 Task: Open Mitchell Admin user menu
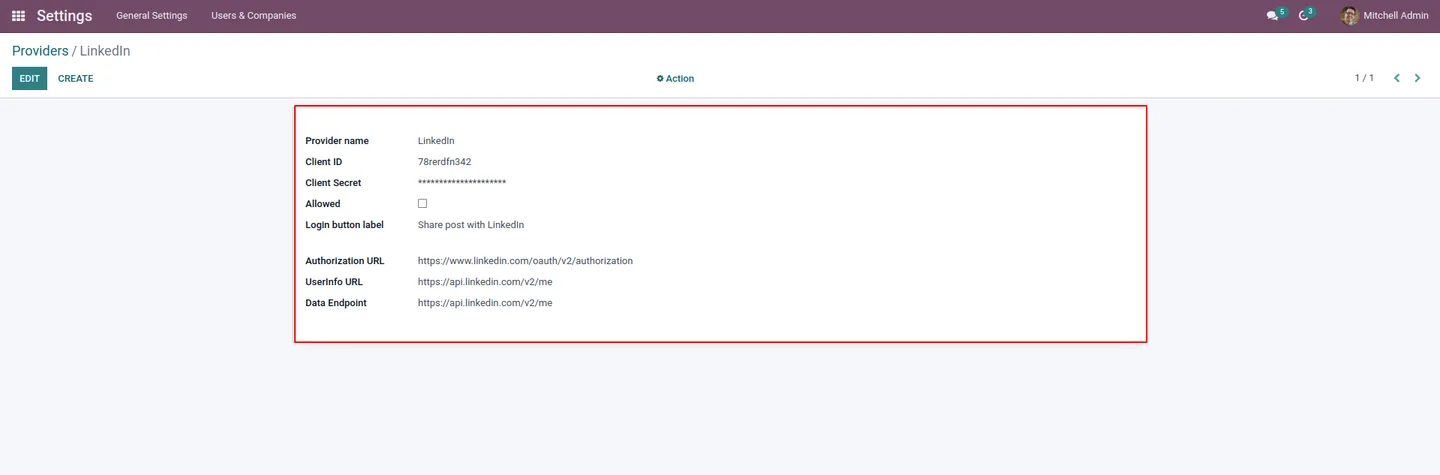[x=1385, y=16]
